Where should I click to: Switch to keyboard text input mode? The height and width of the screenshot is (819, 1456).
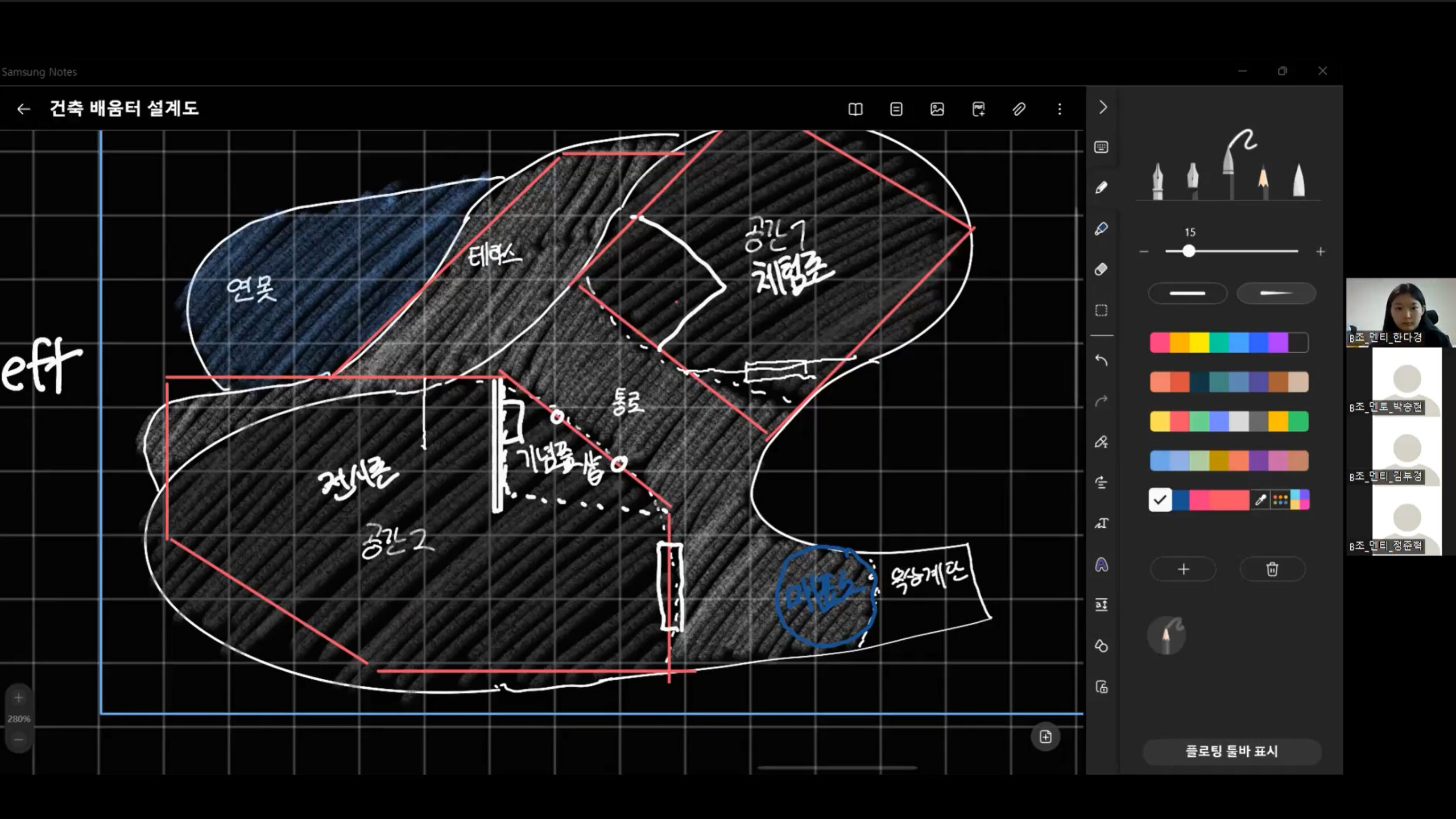pos(1102,147)
